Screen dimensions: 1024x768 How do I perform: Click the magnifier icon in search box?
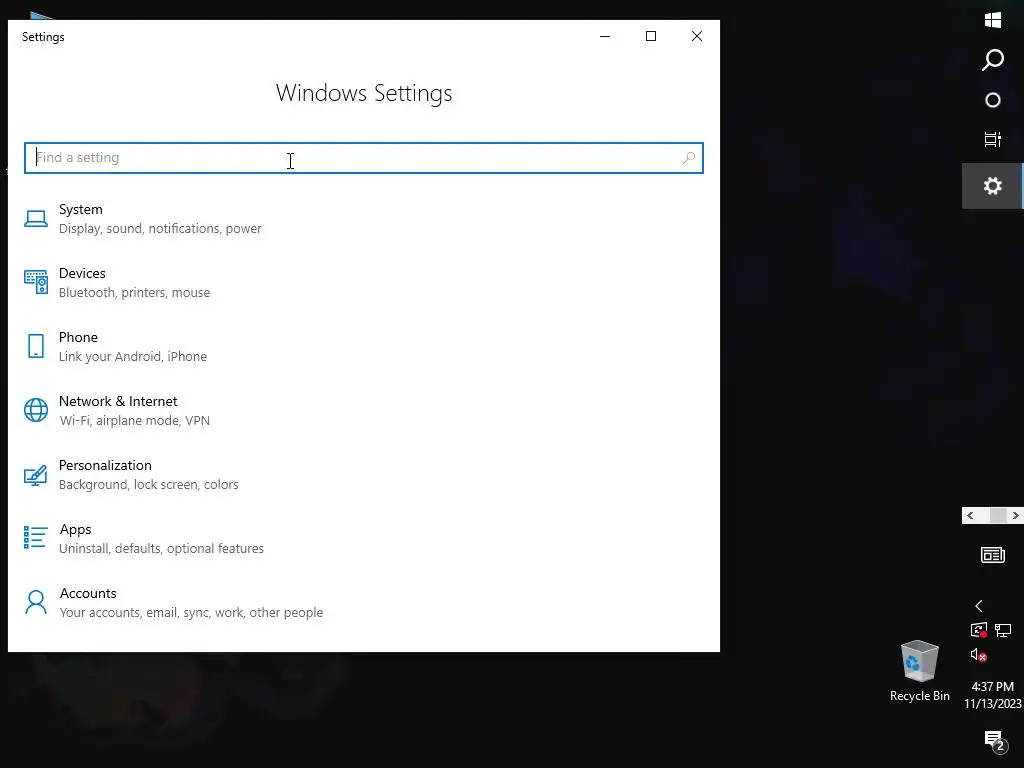pyautogui.click(x=688, y=157)
